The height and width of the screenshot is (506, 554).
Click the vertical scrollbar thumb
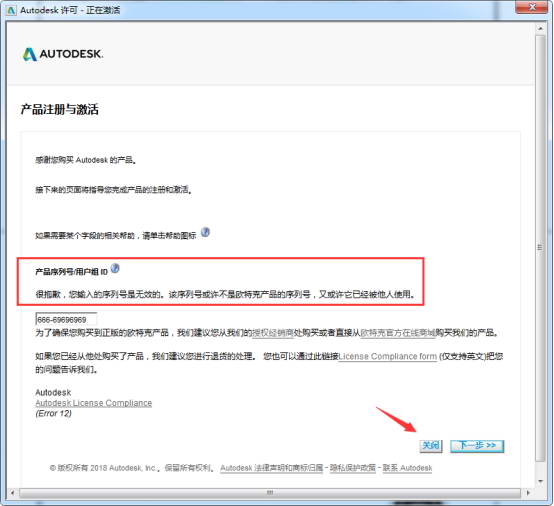coord(540,247)
